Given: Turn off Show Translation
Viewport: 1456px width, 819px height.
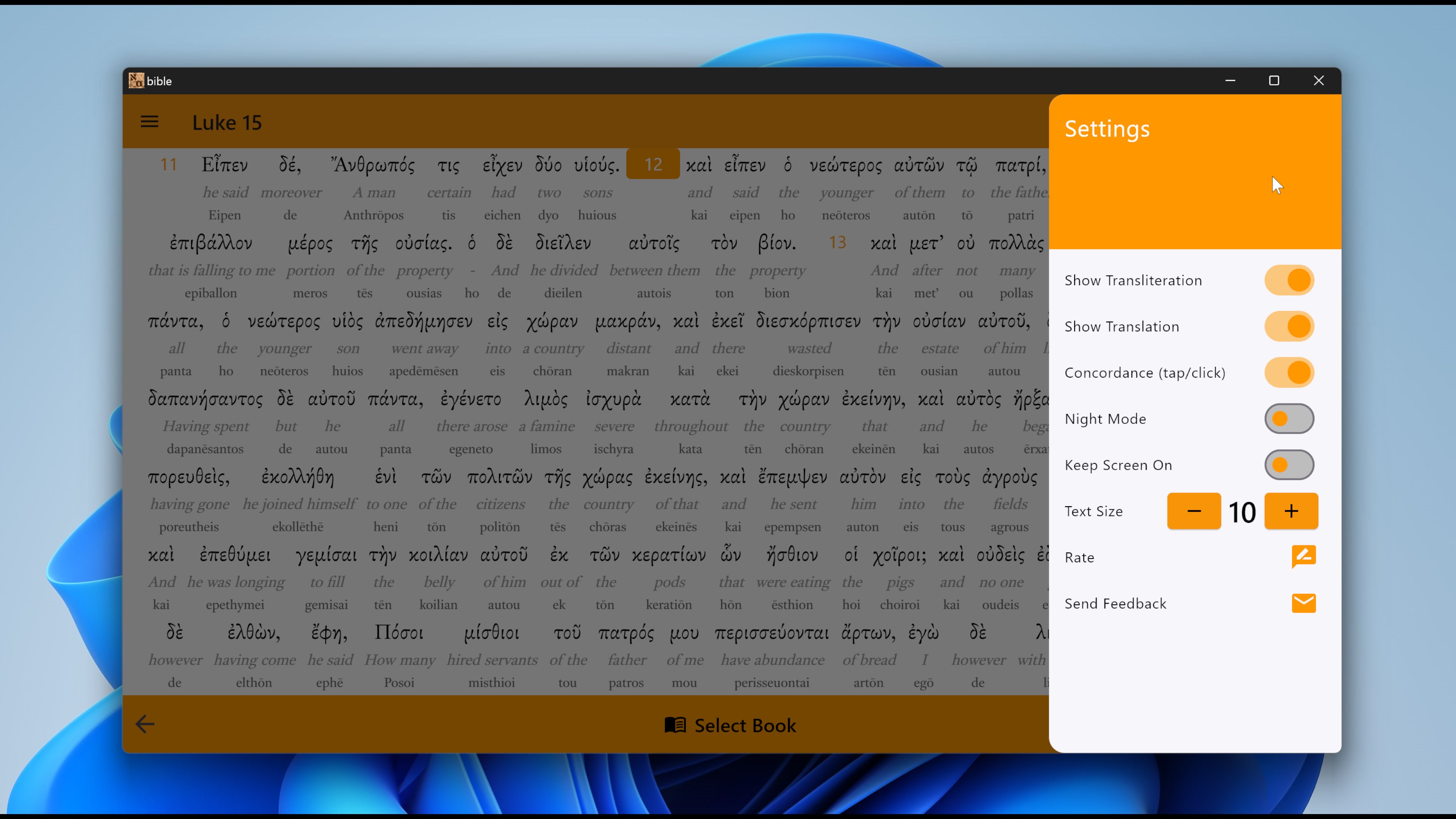Looking at the screenshot, I should [1289, 326].
